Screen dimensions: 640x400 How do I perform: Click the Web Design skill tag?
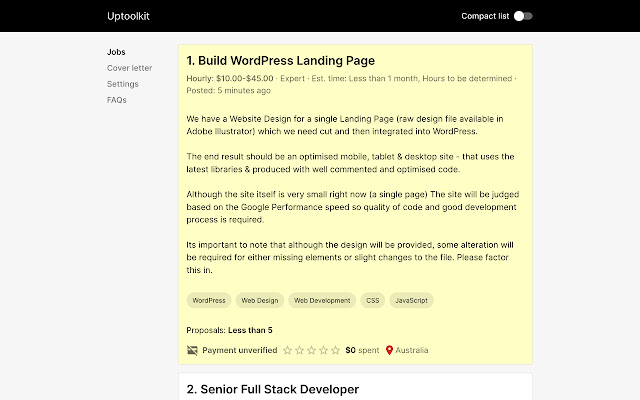(260, 300)
